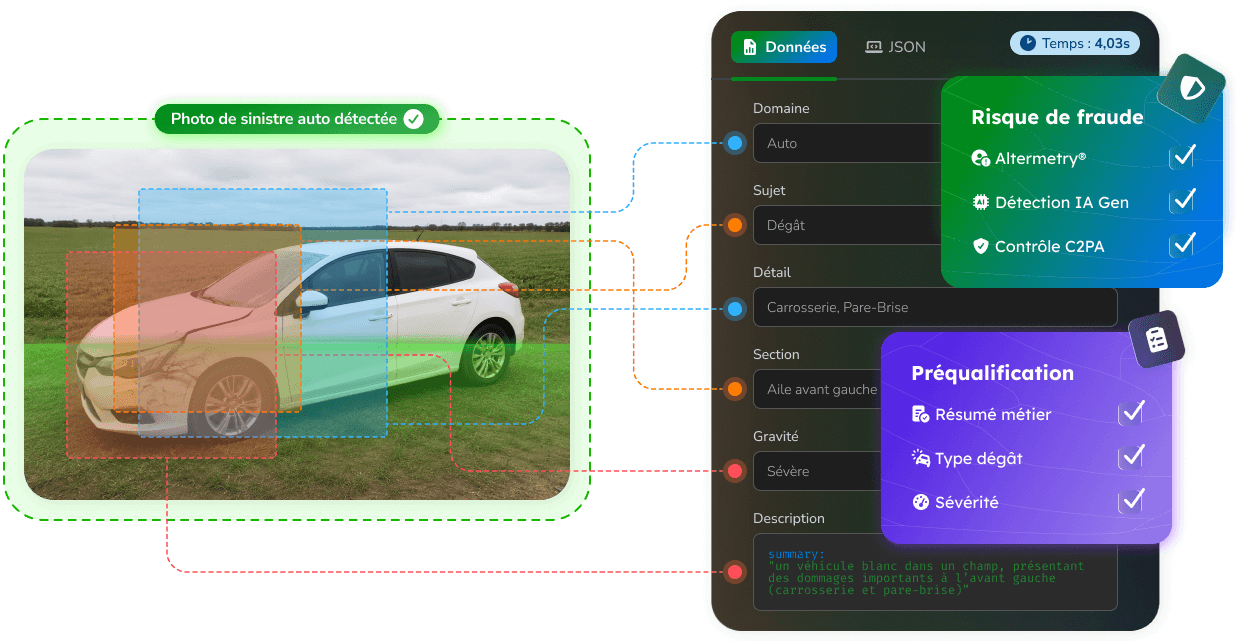The image size is (1240, 641).
Task: Switch to the Données tab
Action: point(784,47)
